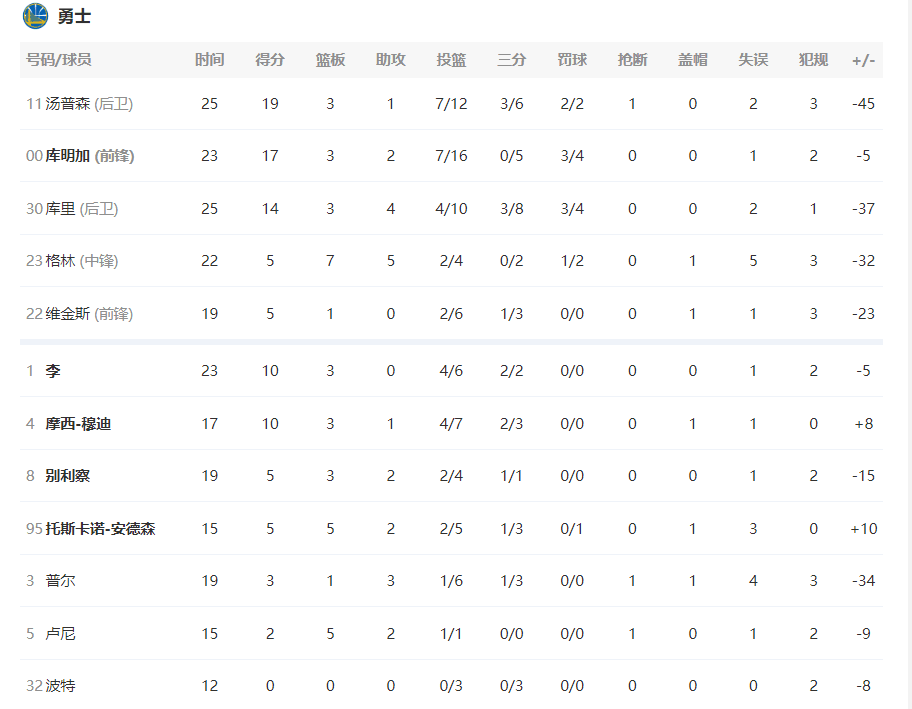This screenshot has height=709, width=912.
Task: Open 别利察 player page
Action: (67, 476)
